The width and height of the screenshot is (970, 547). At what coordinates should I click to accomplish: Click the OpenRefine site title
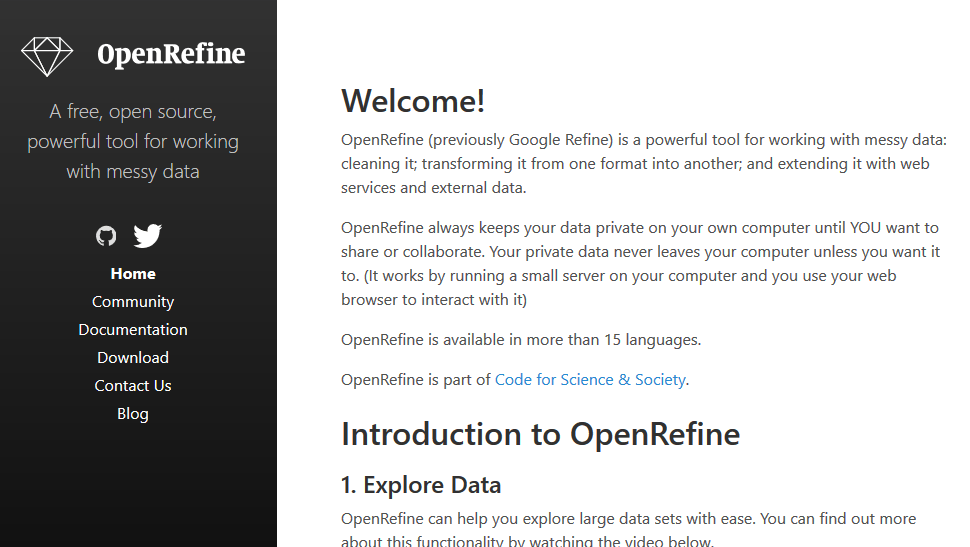tap(171, 54)
